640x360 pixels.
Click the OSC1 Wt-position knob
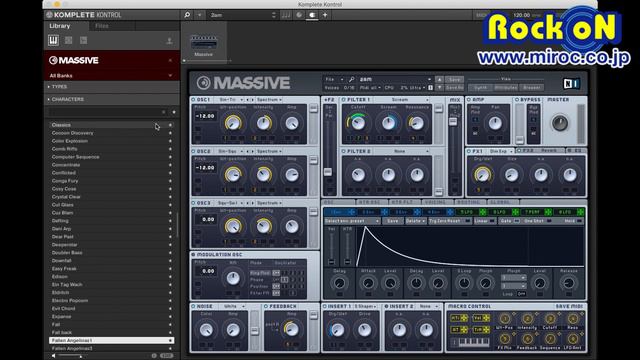coord(233,123)
